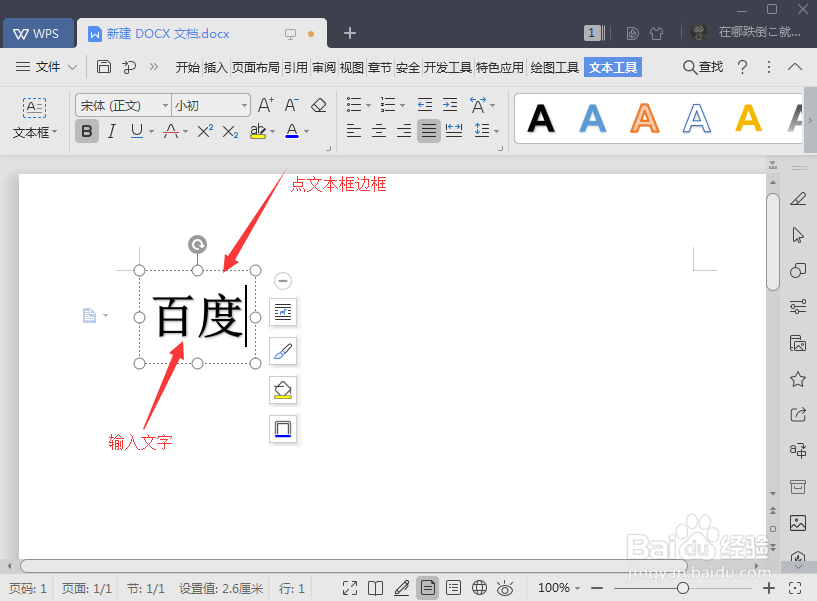
Task: Toggle bold formatting
Action: click(86, 131)
